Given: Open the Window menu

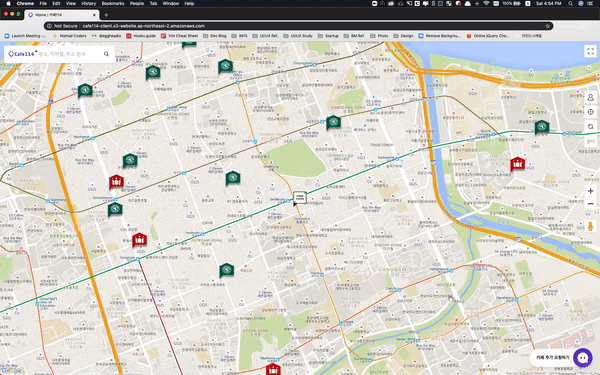Looking at the screenshot, I should [171, 3].
